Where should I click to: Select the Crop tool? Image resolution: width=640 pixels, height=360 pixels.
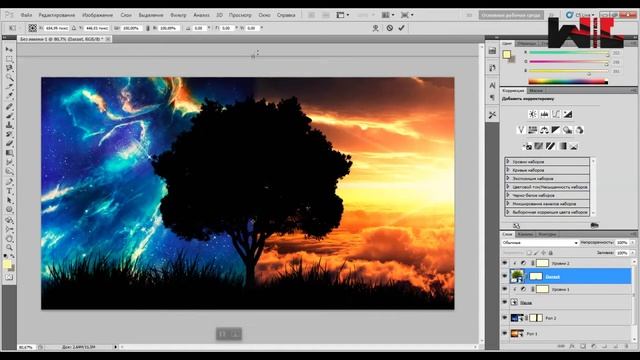(x=9, y=87)
